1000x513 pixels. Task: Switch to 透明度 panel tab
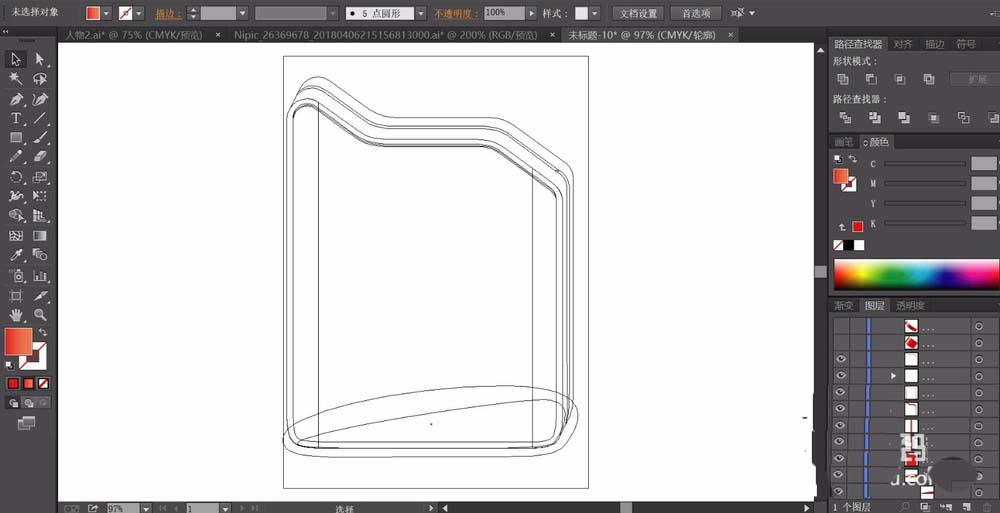pyautogui.click(x=910, y=306)
